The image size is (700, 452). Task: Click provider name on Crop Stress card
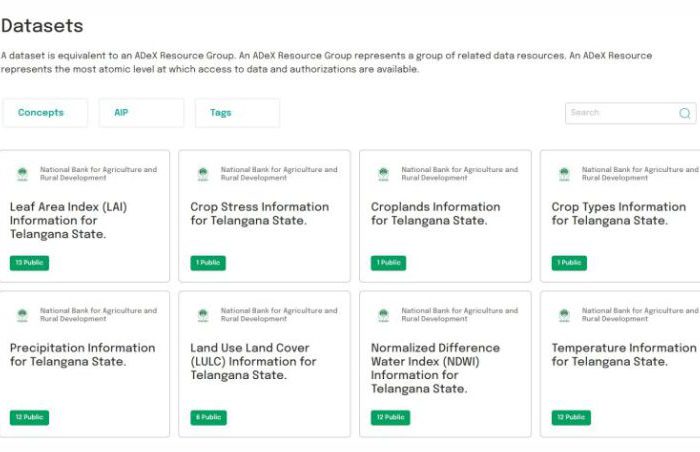click(x=279, y=173)
